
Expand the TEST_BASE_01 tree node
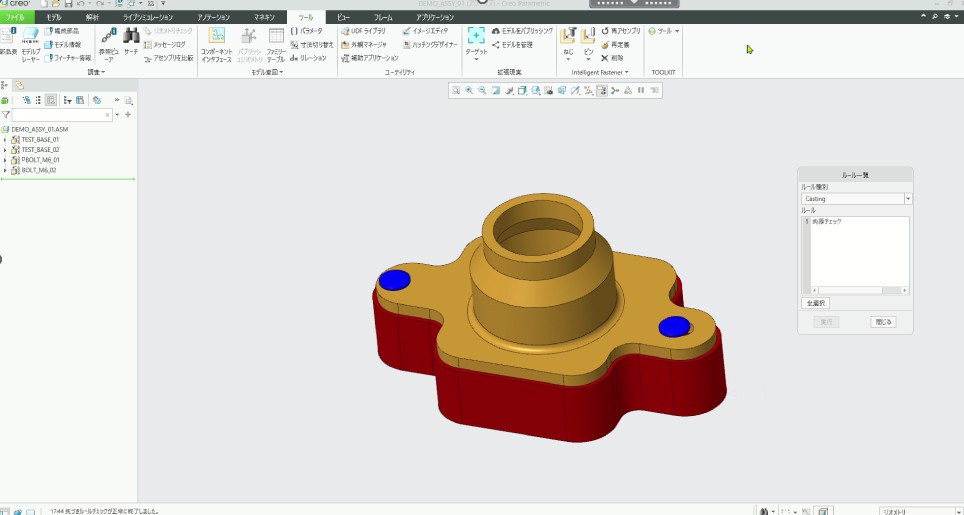[5, 140]
